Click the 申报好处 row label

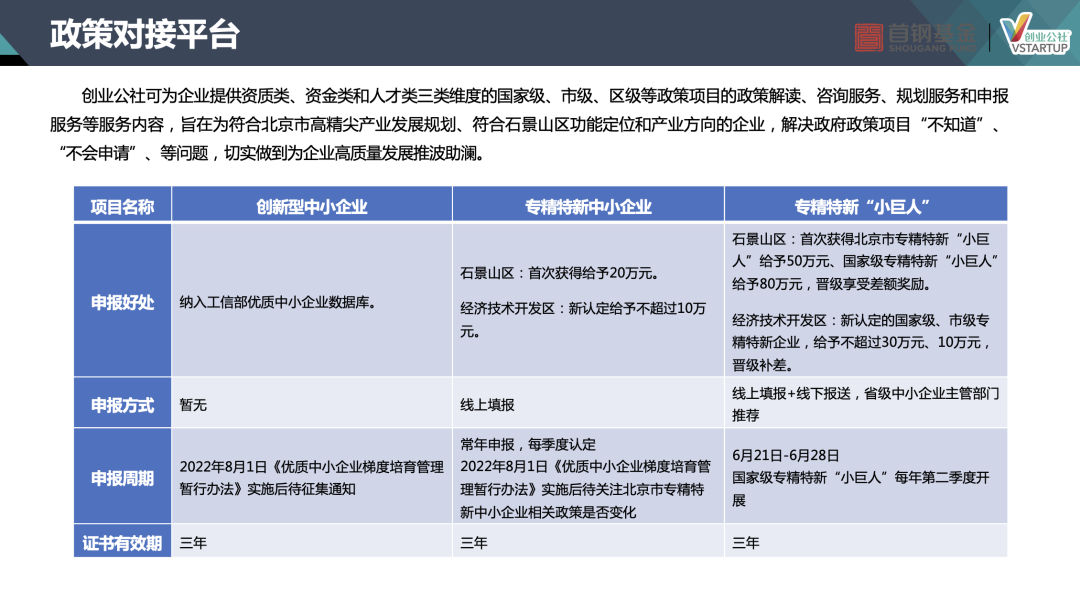(x=122, y=302)
